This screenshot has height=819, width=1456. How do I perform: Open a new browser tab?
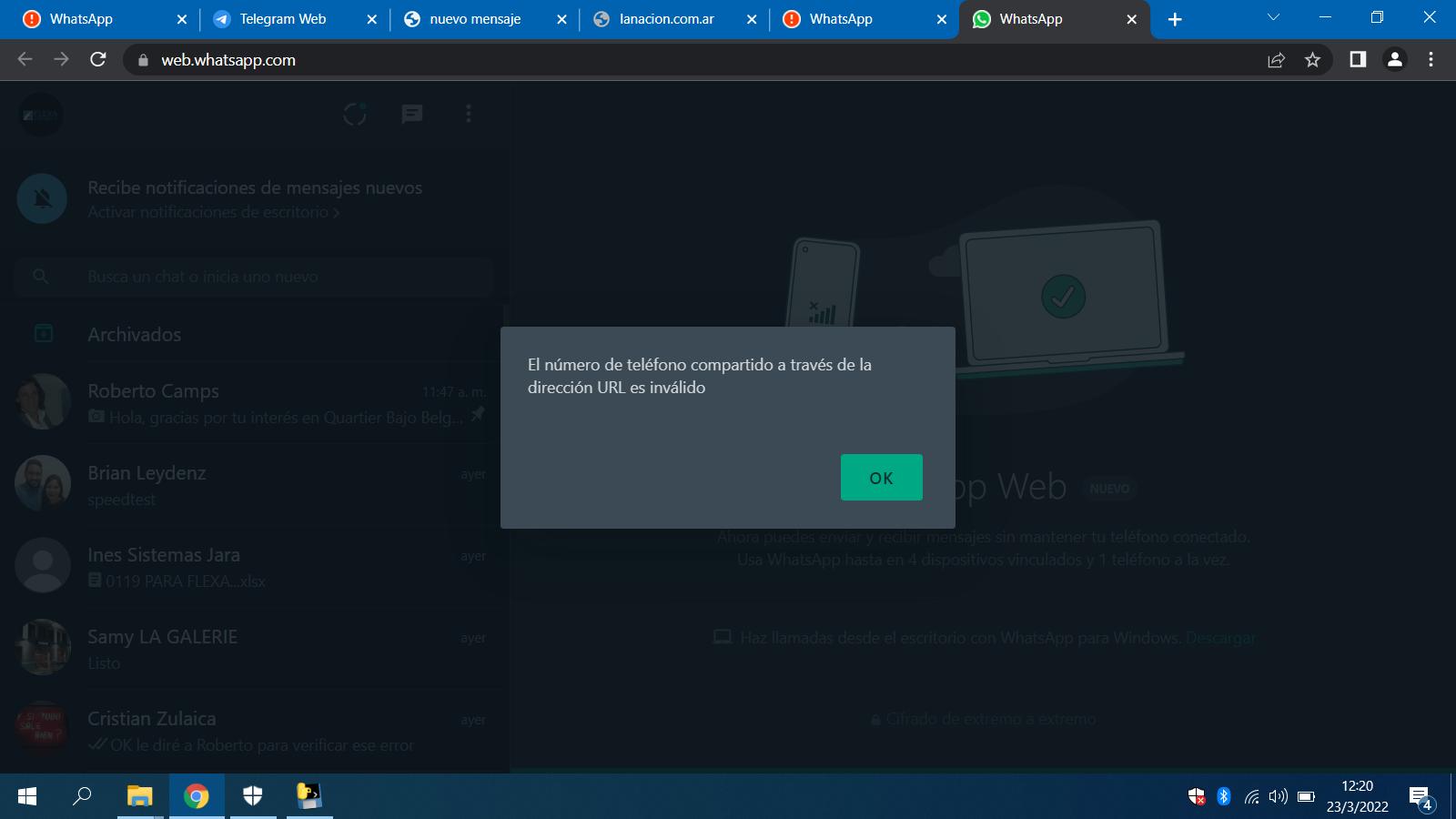coord(1175,19)
